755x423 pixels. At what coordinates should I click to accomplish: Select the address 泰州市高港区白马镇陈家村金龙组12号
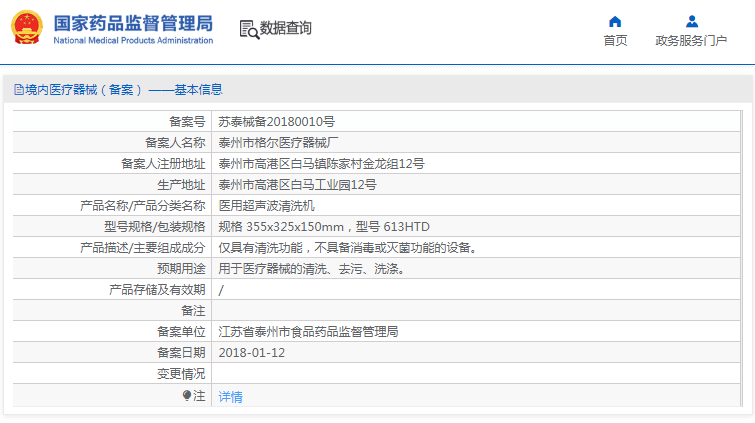click(x=321, y=164)
